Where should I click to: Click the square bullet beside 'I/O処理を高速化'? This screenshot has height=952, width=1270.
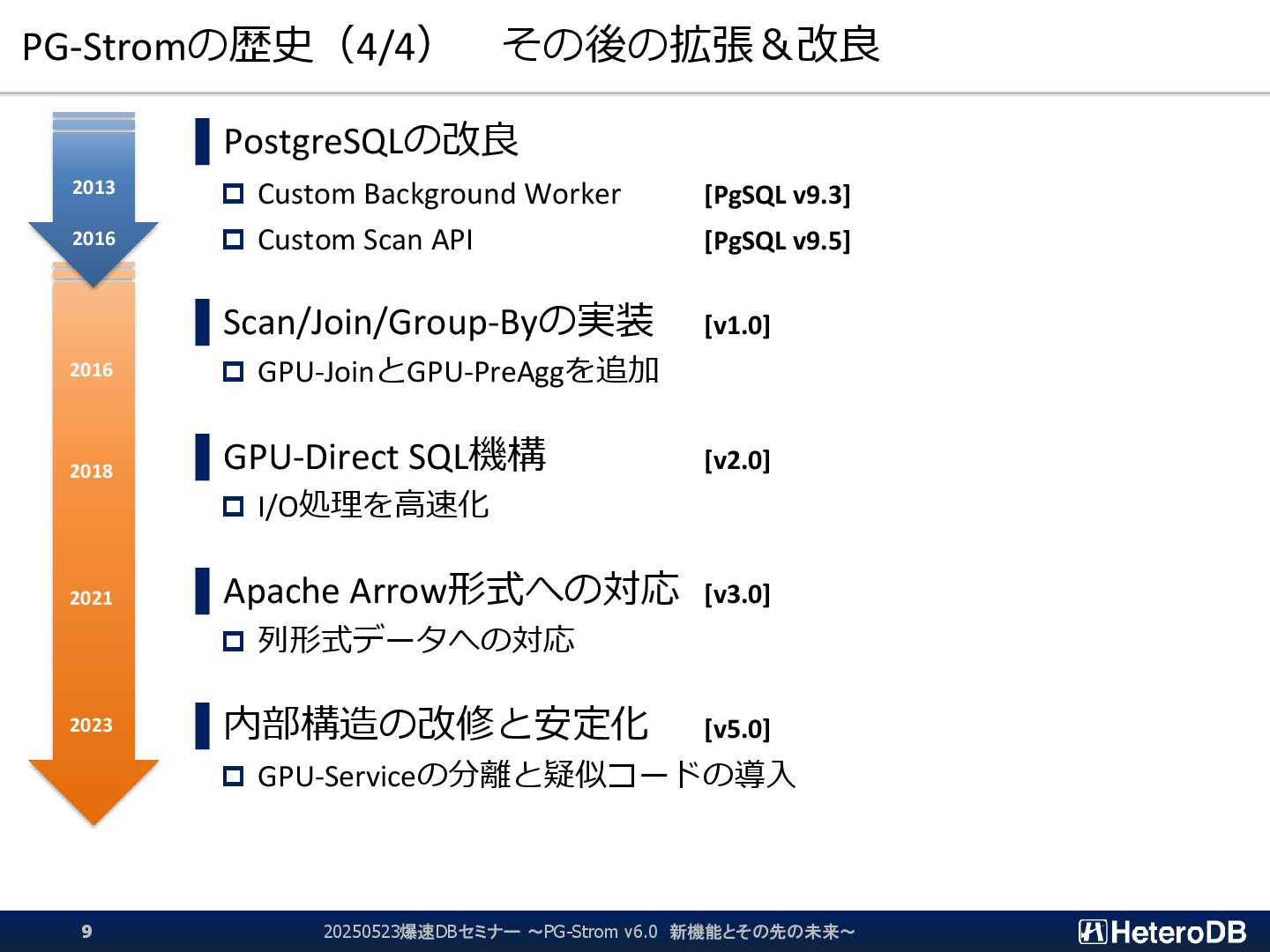pyautogui.click(x=233, y=506)
